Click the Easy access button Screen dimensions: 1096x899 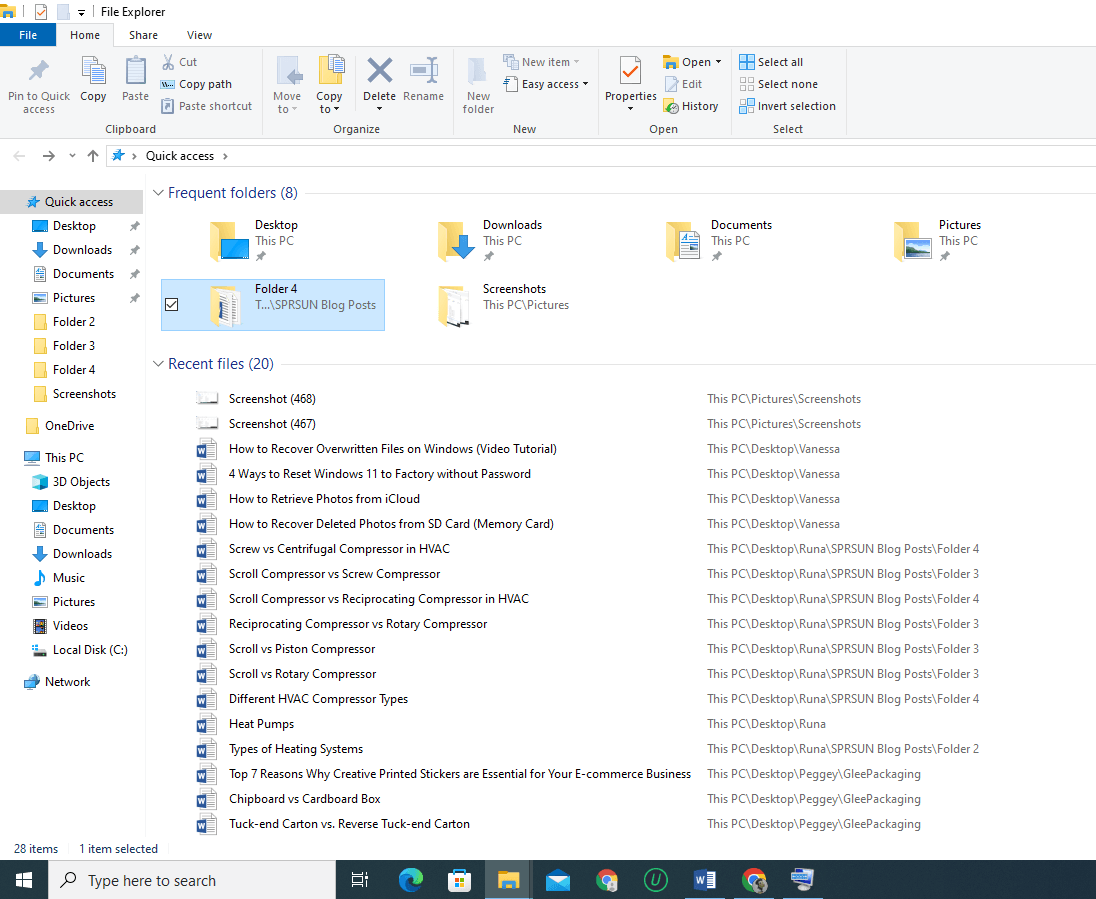coord(546,84)
